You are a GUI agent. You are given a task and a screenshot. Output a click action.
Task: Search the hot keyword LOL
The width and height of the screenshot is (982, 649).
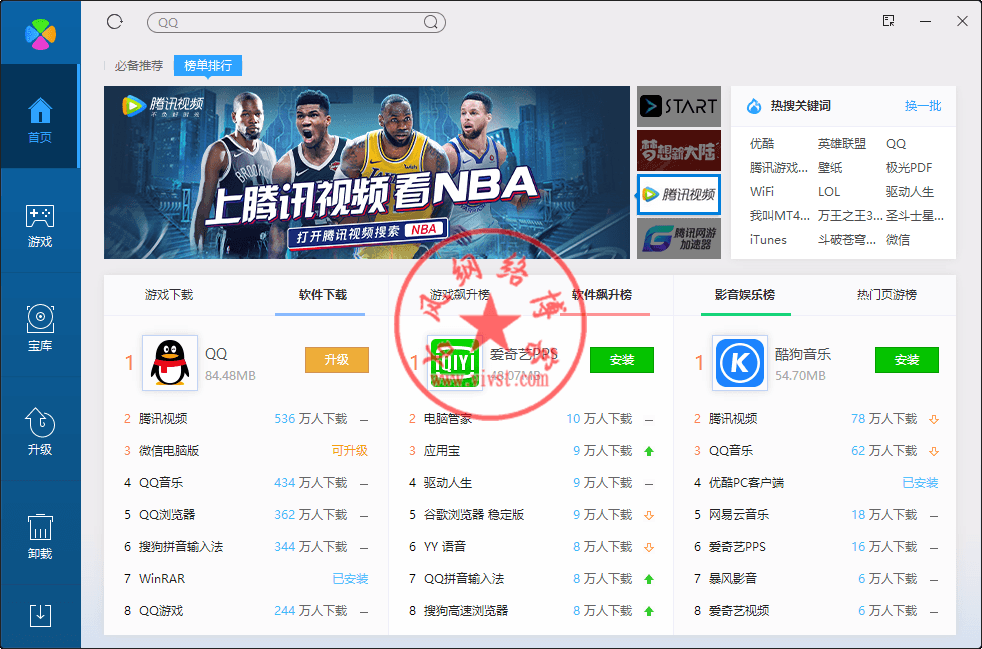point(829,191)
